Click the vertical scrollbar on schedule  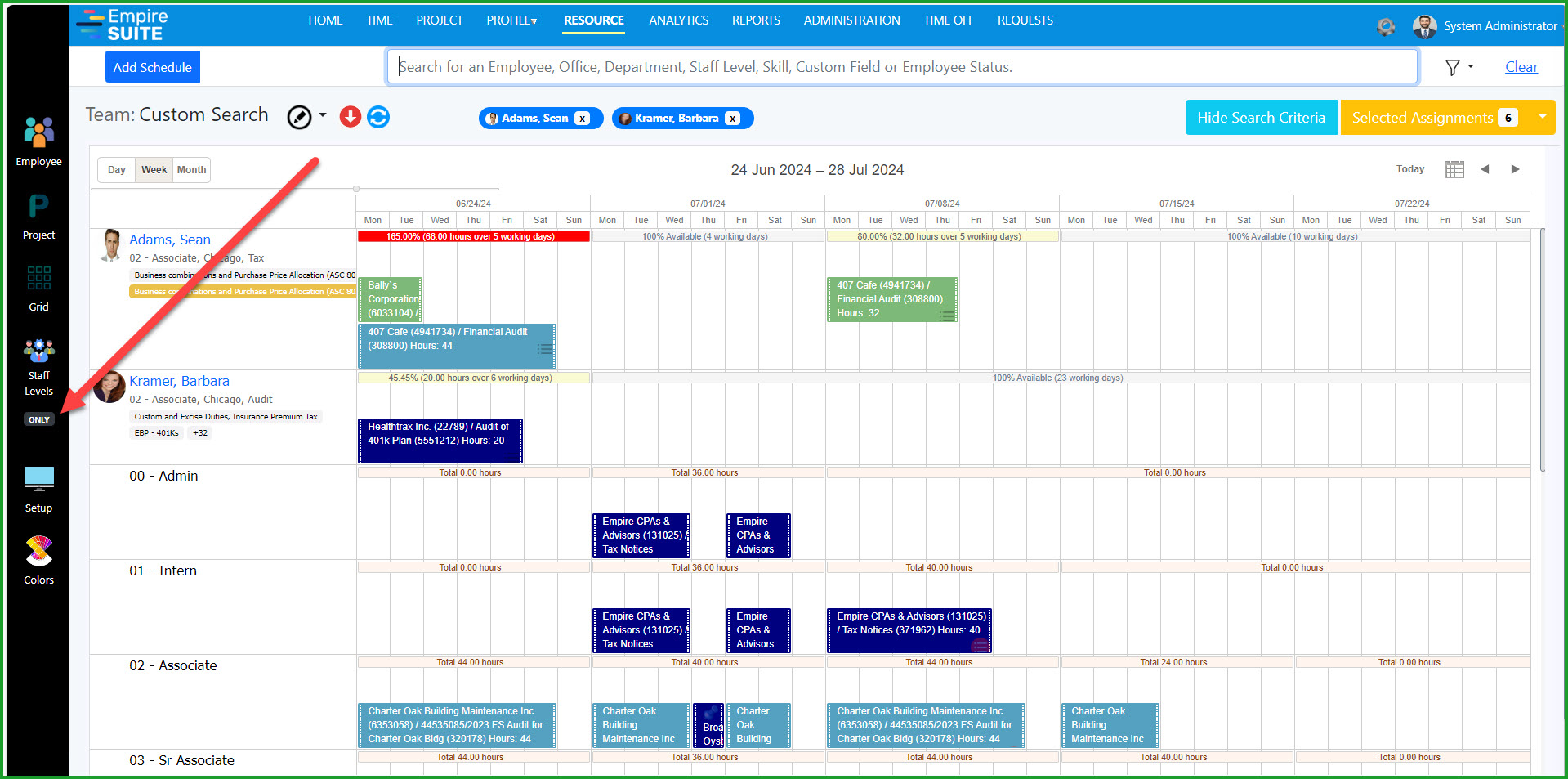point(1543,350)
